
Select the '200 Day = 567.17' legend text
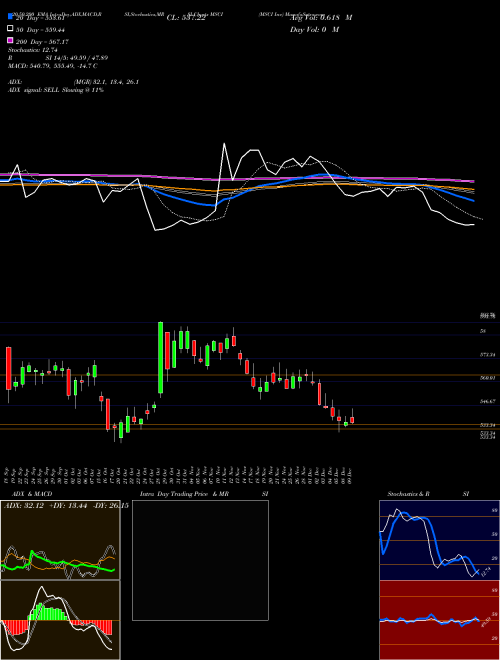tap(42, 42)
